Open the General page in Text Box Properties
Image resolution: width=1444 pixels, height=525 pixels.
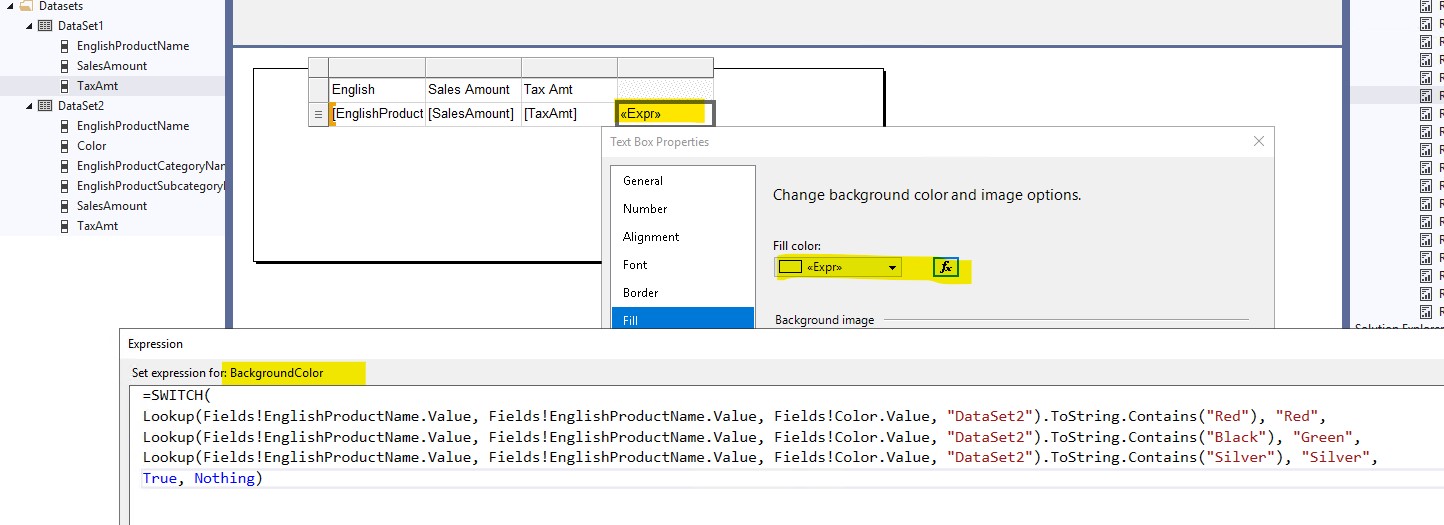point(683,181)
